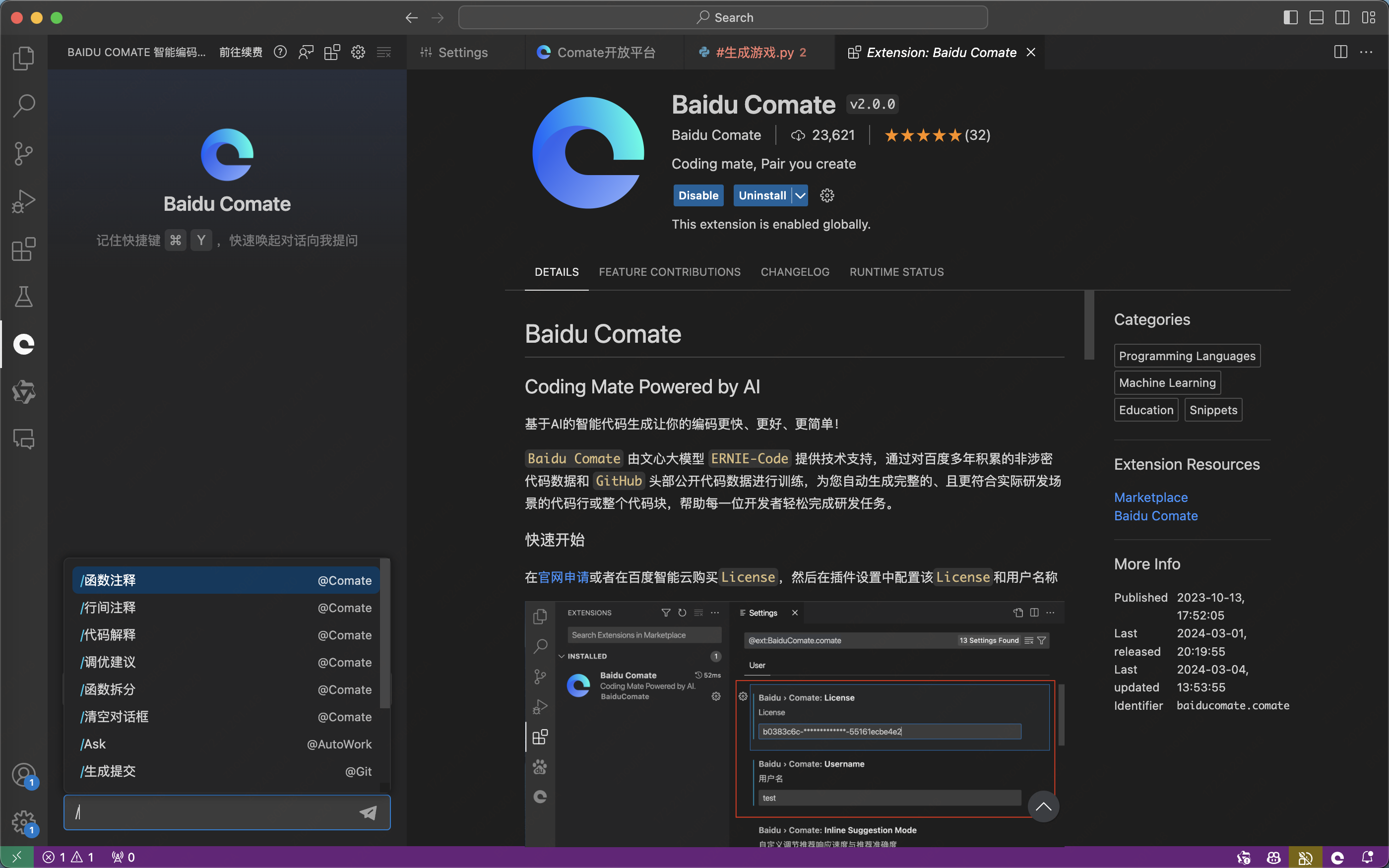Screen dimensions: 1389x868
Task: Toggle the primary side bar
Action: click(1291, 18)
